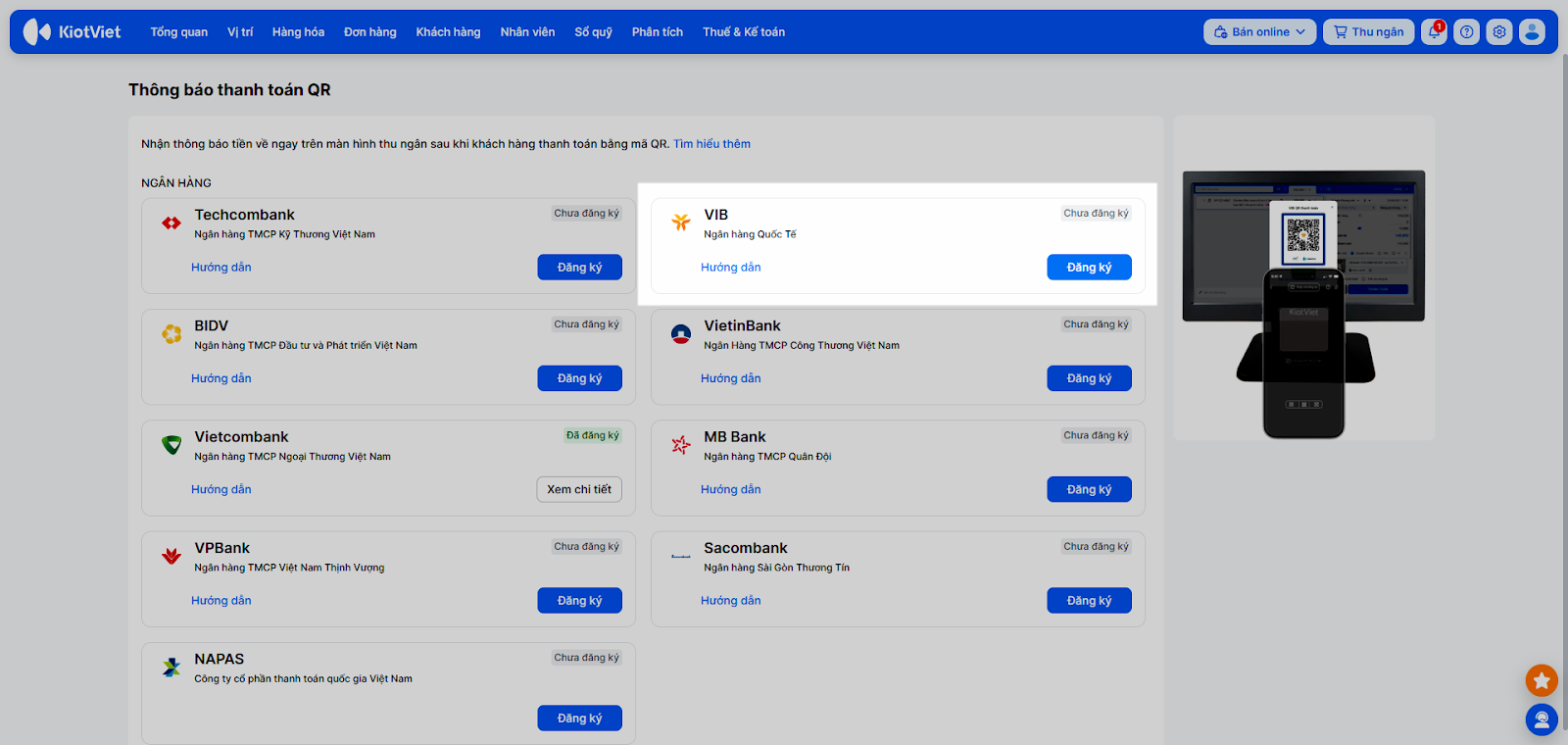The height and width of the screenshot is (745, 1568).
Task: Open the Sổ quỹ menu
Action: coord(593,31)
